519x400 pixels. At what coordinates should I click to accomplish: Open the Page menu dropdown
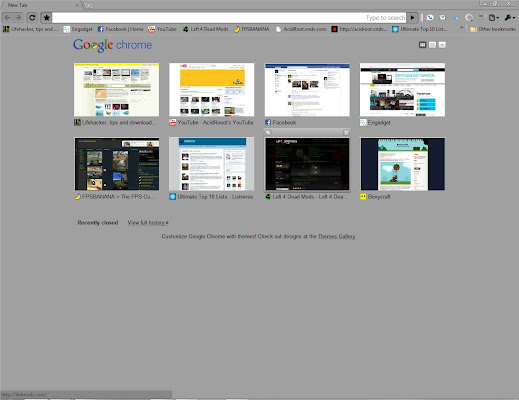[x=494, y=18]
